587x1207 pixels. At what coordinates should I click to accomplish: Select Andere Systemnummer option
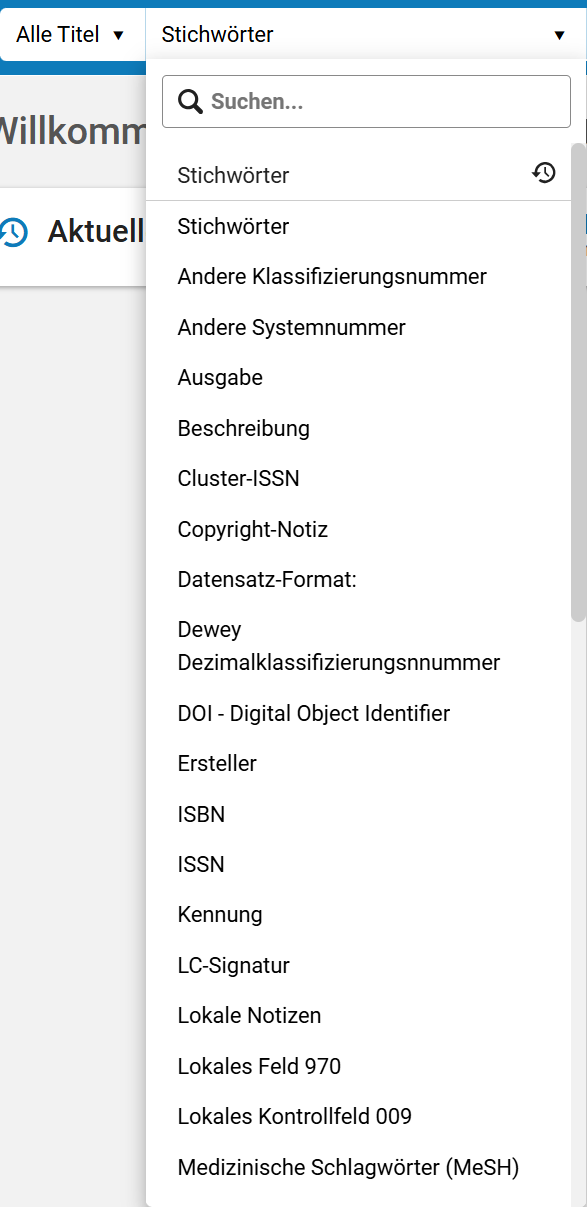(358, 327)
